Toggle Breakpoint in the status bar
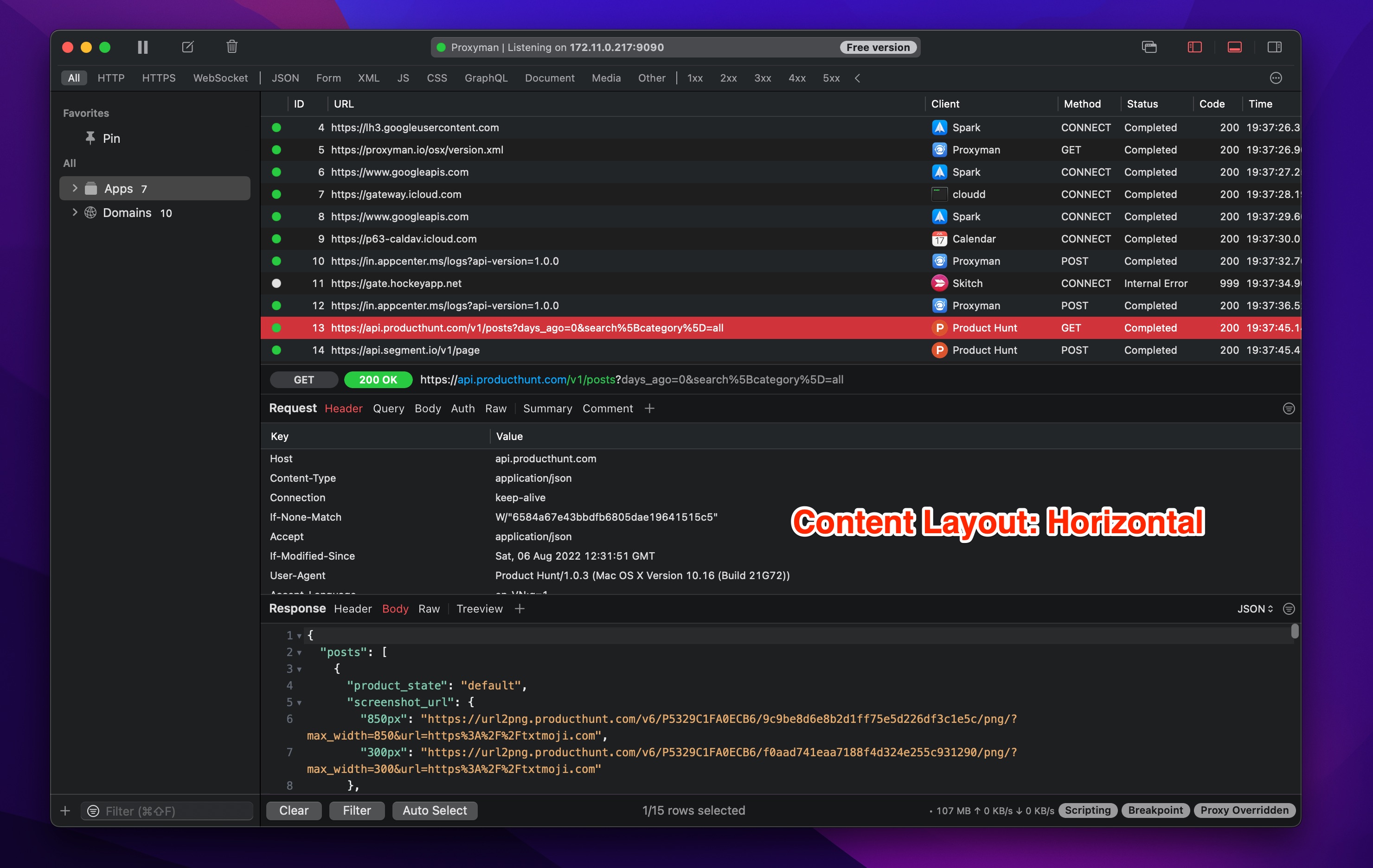 [x=1155, y=810]
